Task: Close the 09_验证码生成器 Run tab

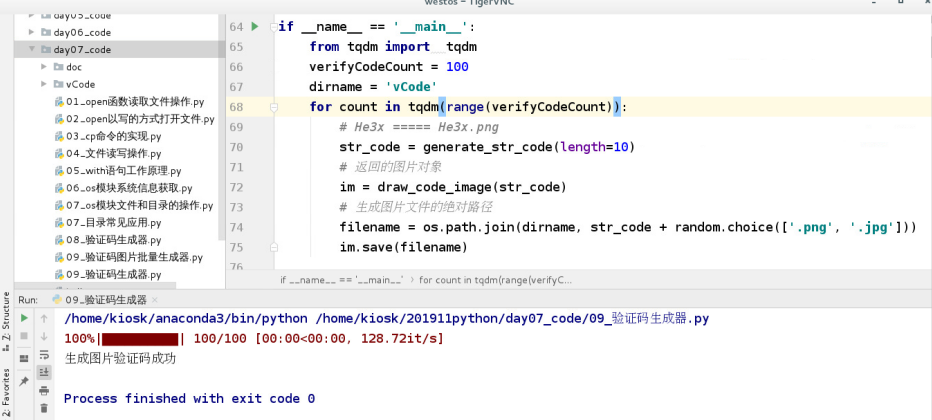Action: click(154, 300)
